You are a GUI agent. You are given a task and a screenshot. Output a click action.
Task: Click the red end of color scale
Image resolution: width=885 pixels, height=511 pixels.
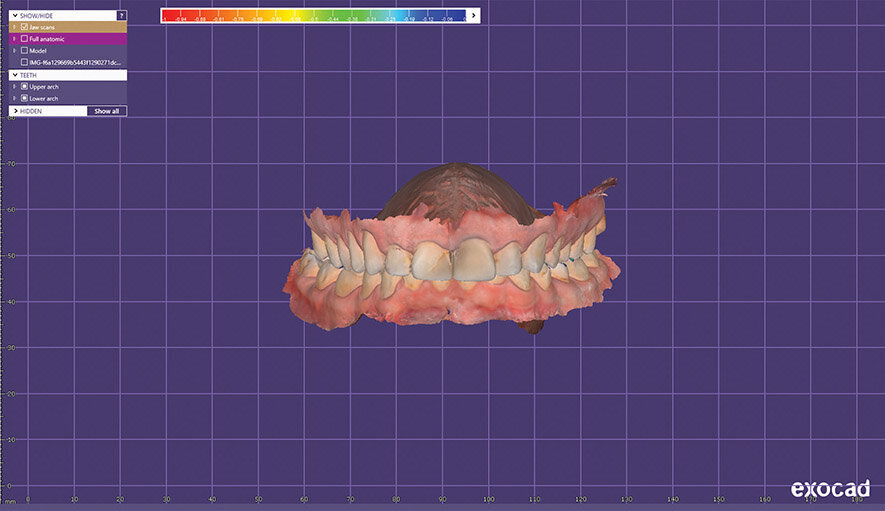point(167,15)
